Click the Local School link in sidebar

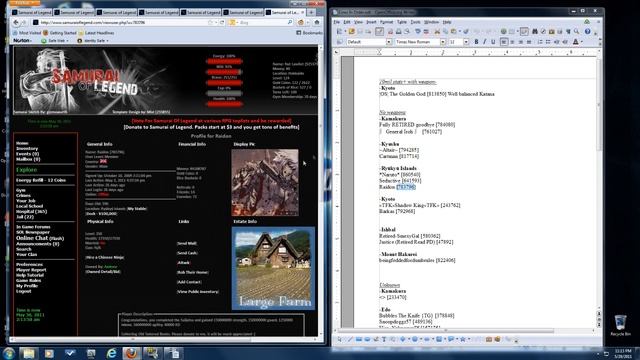click(29, 206)
